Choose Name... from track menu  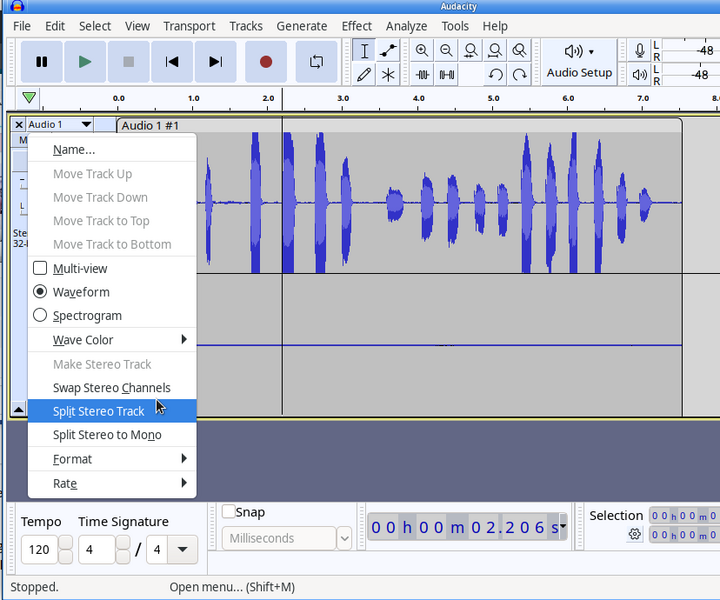pos(112,150)
